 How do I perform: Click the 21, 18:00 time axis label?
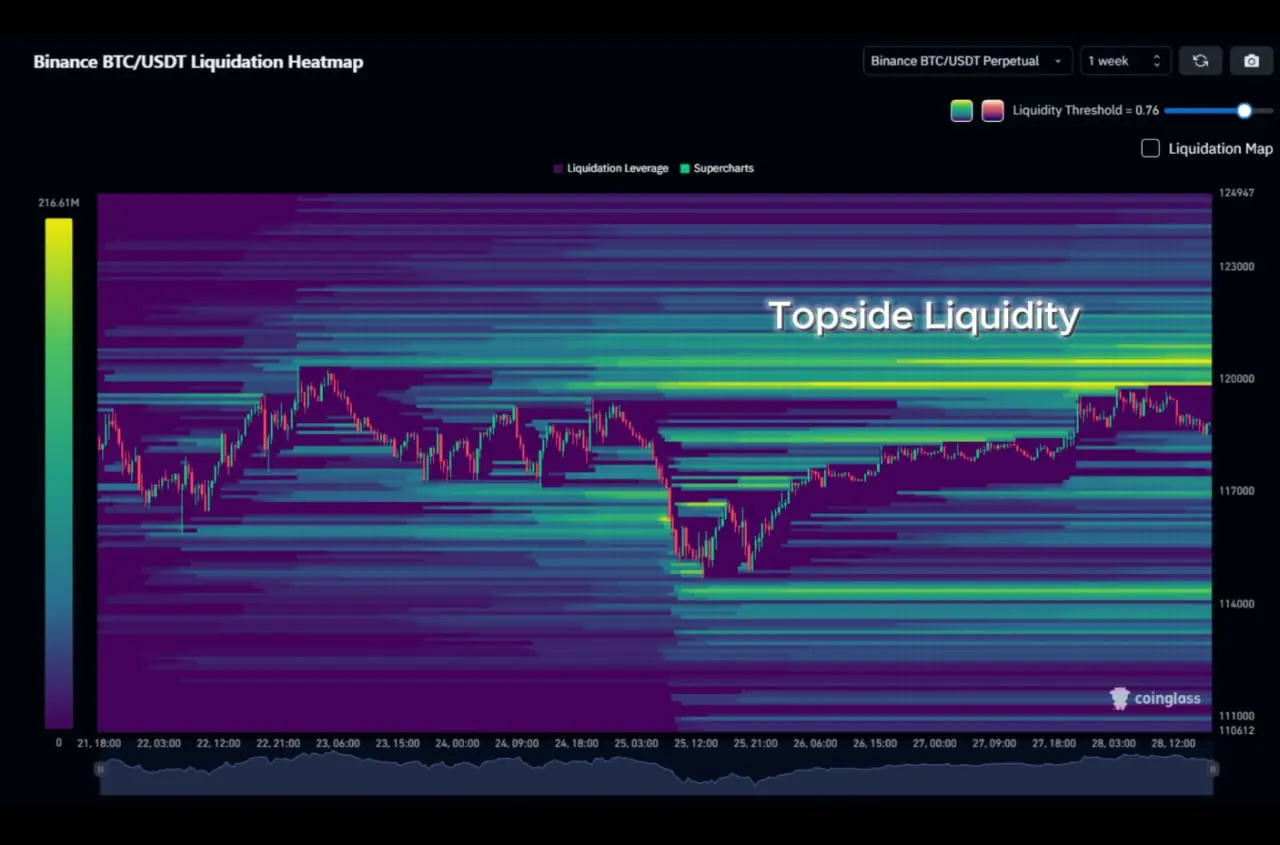tap(99, 744)
